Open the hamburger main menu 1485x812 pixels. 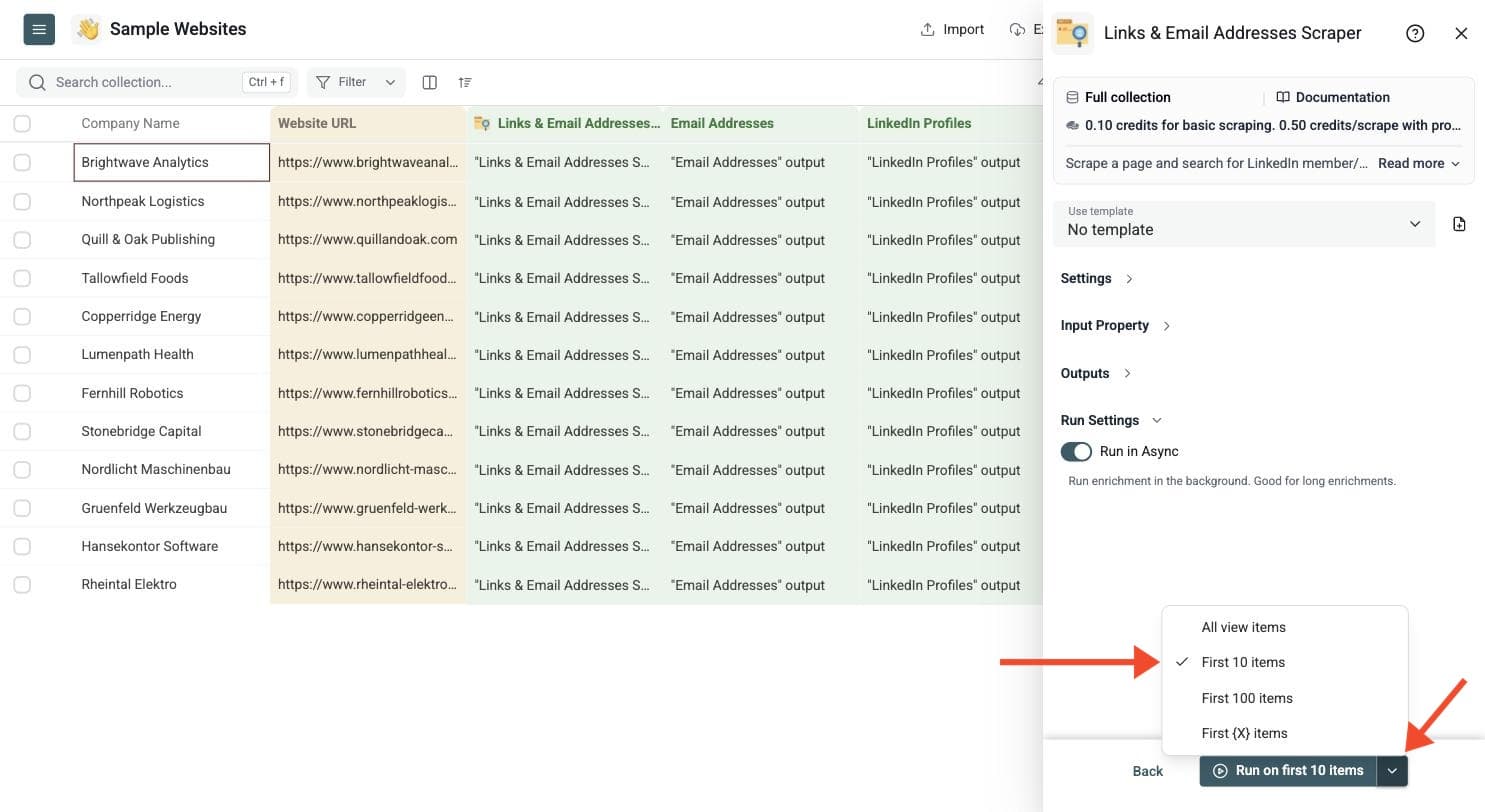[39, 30]
